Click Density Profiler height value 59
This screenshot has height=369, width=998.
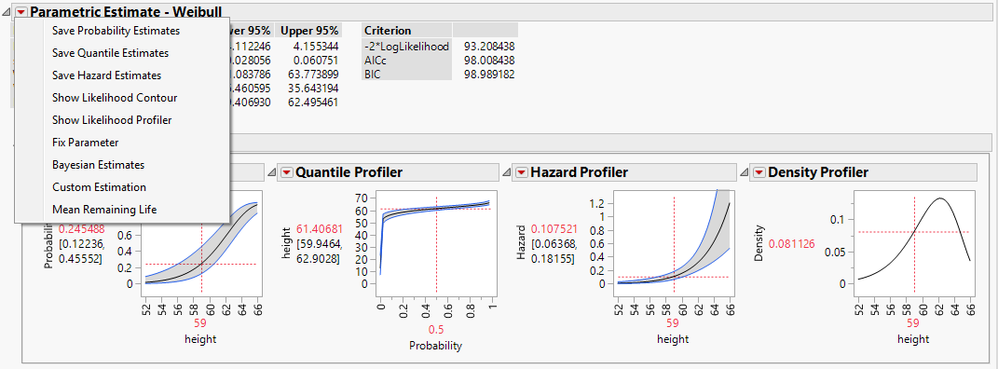[x=913, y=323]
